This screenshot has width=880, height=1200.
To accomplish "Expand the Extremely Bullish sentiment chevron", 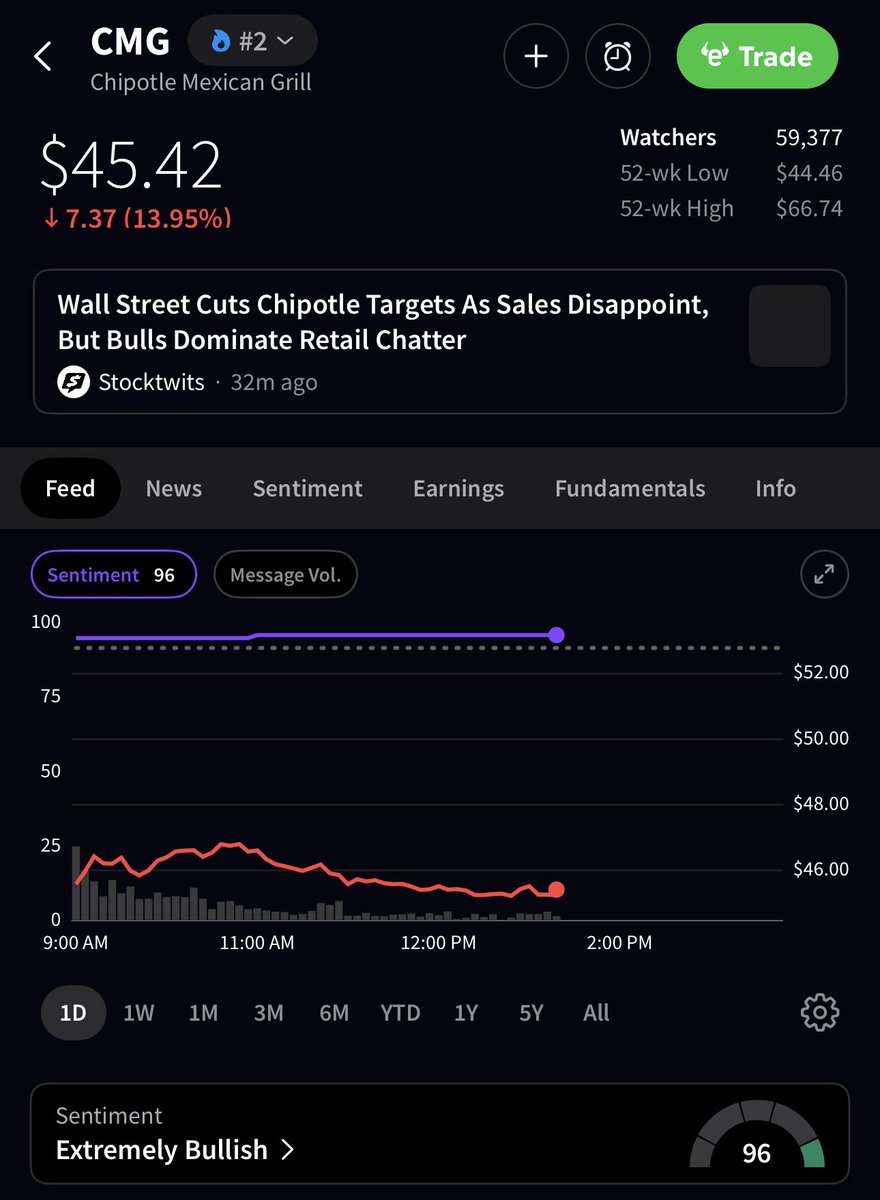I will tap(288, 1150).
